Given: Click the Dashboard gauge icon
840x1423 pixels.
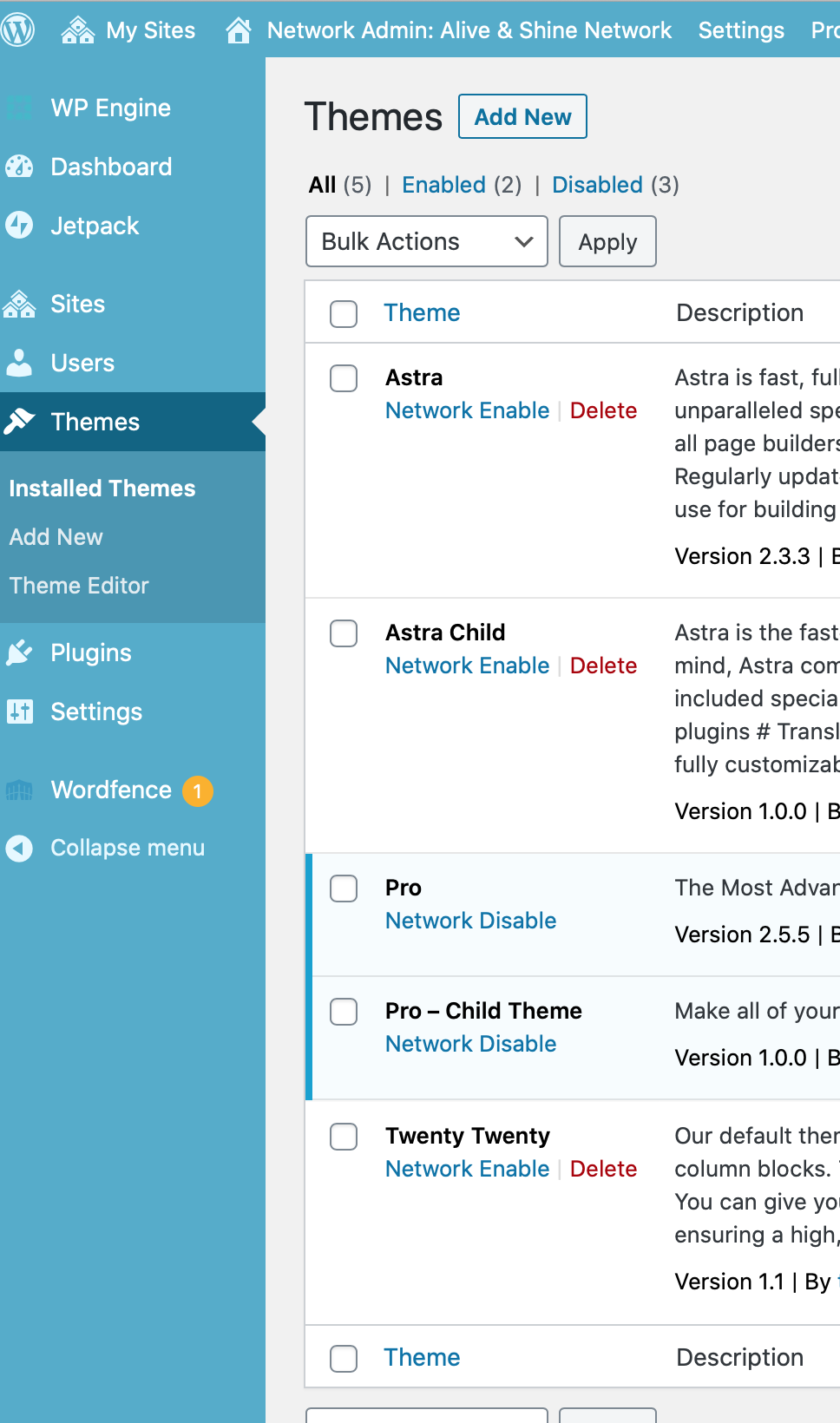Looking at the screenshot, I should tap(19, 167).
